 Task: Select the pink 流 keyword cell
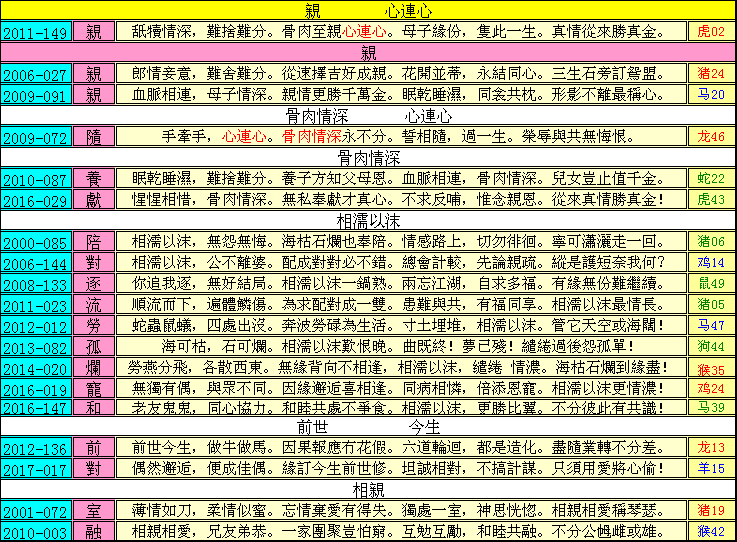click(94, 304)
